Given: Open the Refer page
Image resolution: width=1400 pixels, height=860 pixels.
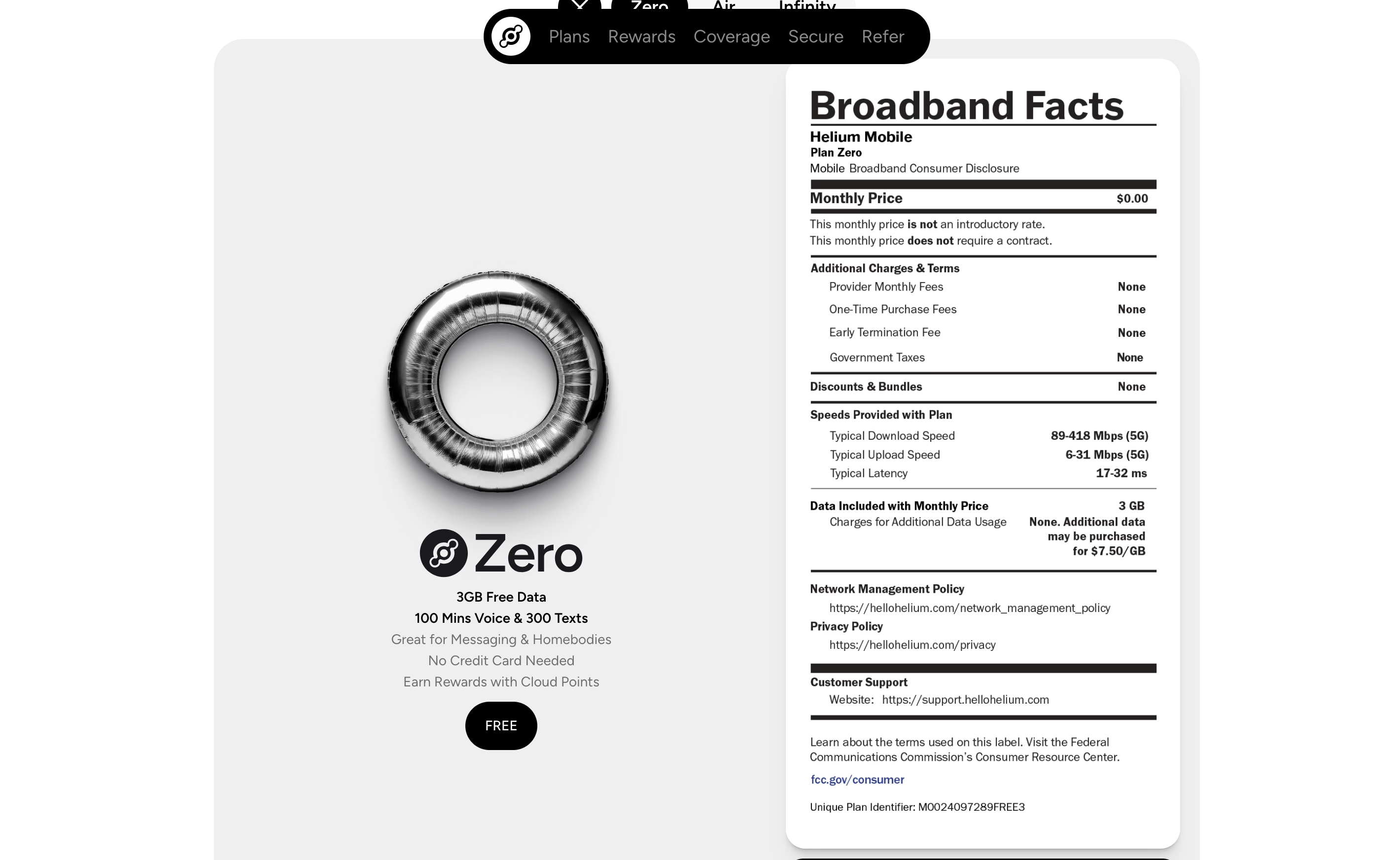Looking at the screenshot, I should point(882,36).
